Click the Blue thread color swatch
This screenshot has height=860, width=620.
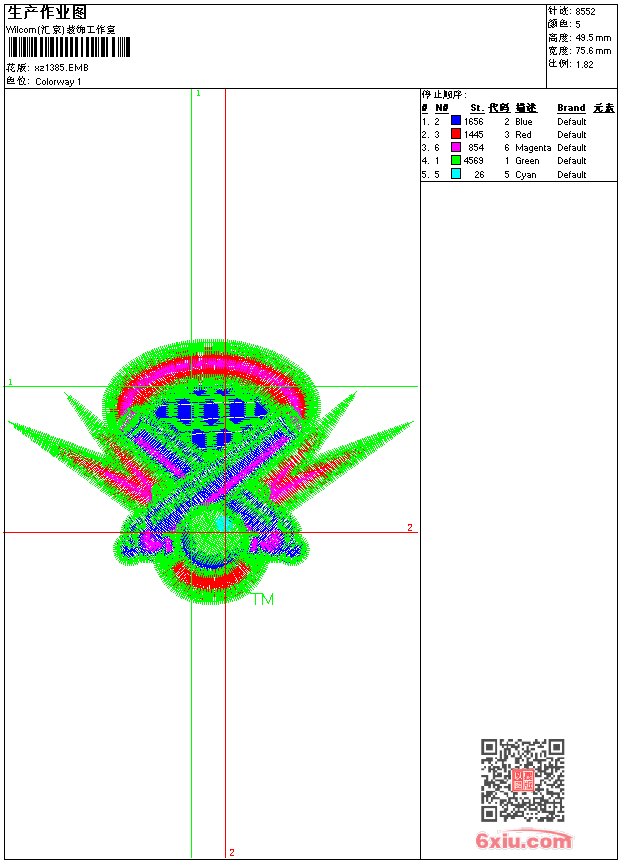point(455,121)
